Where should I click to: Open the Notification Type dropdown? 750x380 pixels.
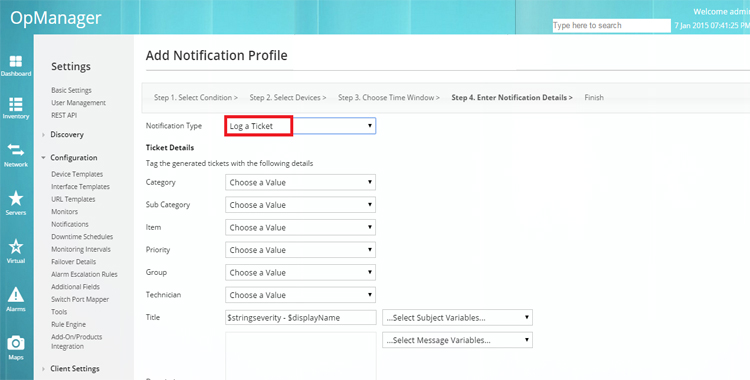coord(300,126)
